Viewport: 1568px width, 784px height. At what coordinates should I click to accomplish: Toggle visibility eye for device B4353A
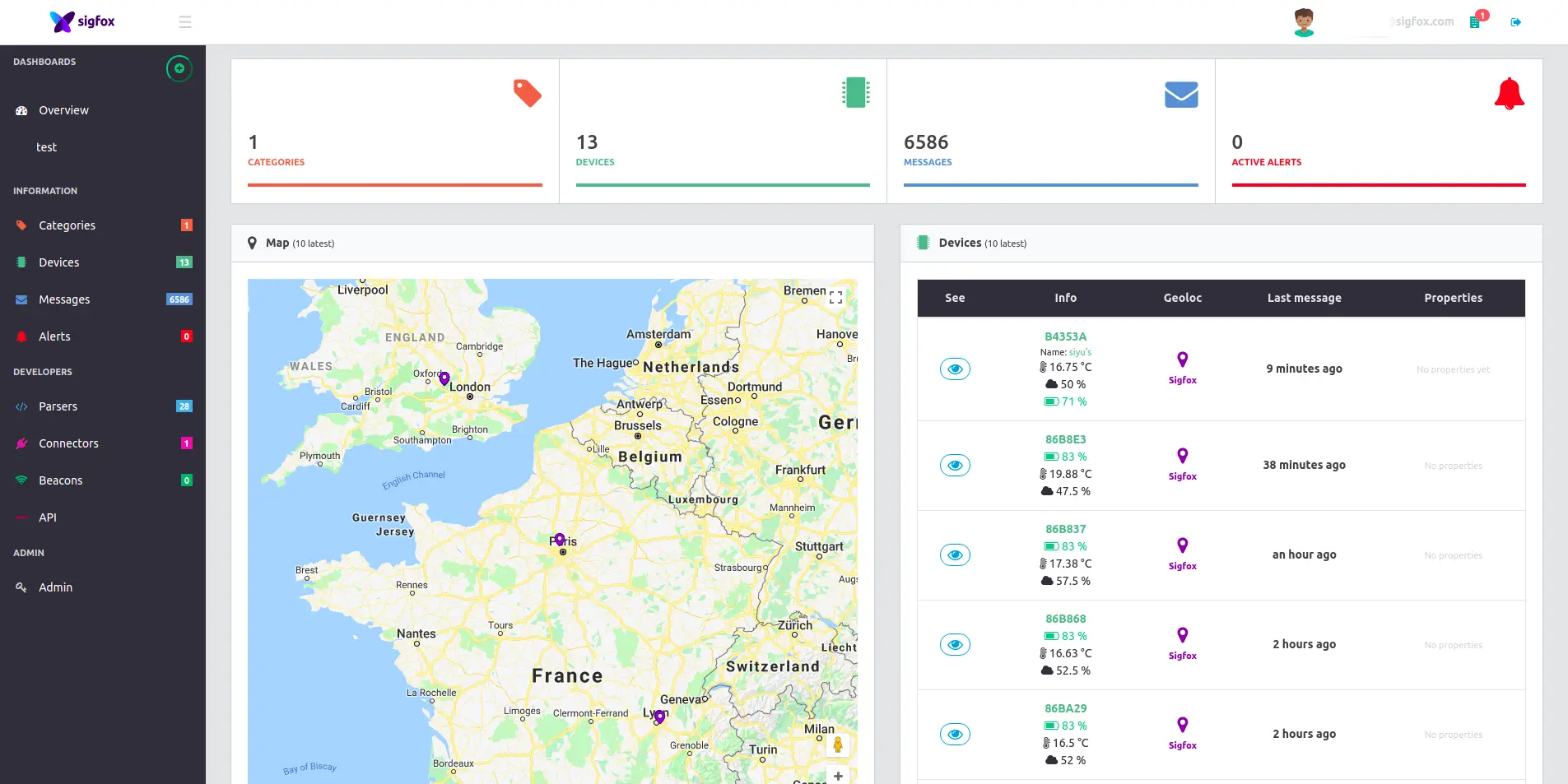955,369
